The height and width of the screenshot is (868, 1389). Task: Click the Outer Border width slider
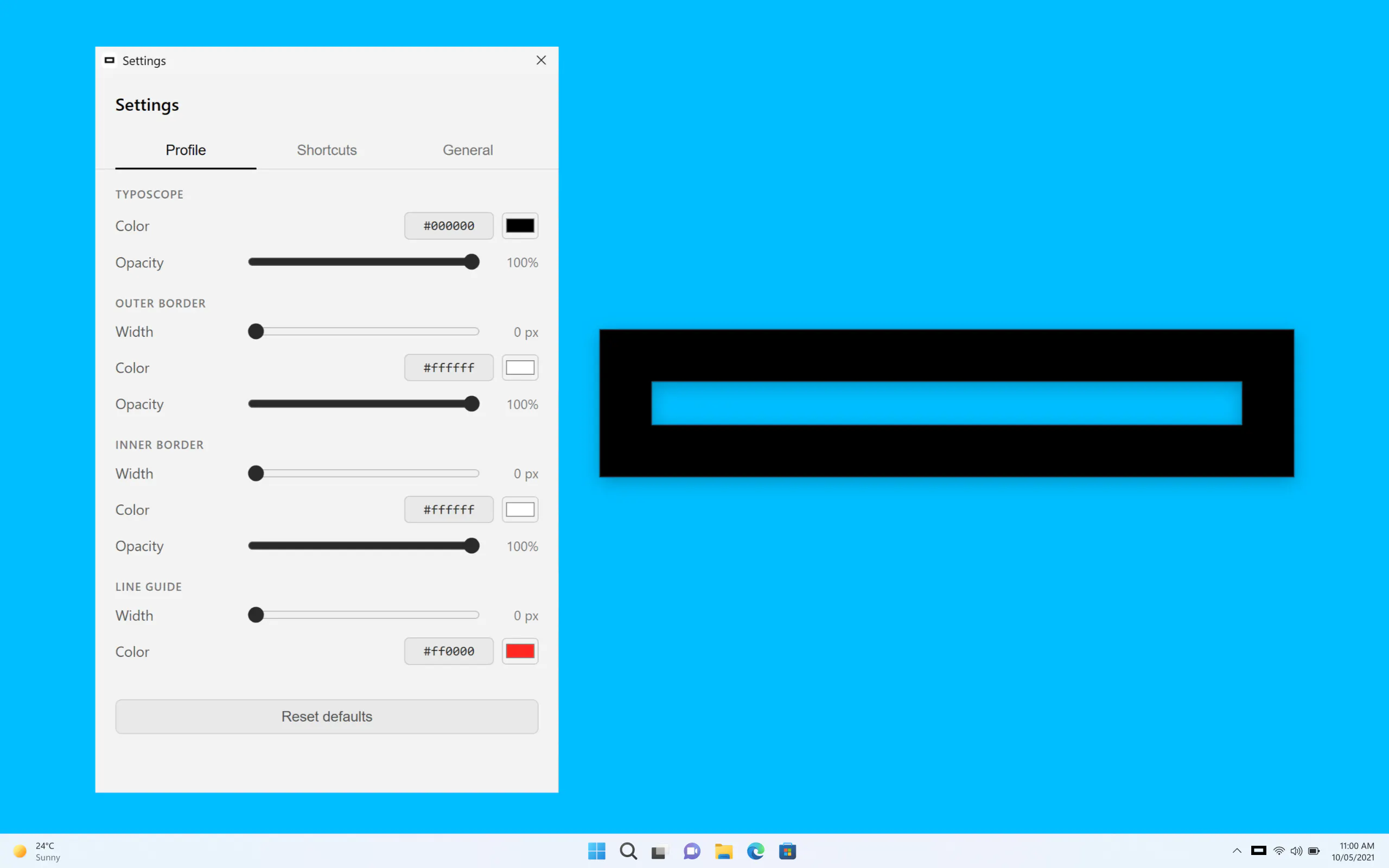(x=364, y=331)
